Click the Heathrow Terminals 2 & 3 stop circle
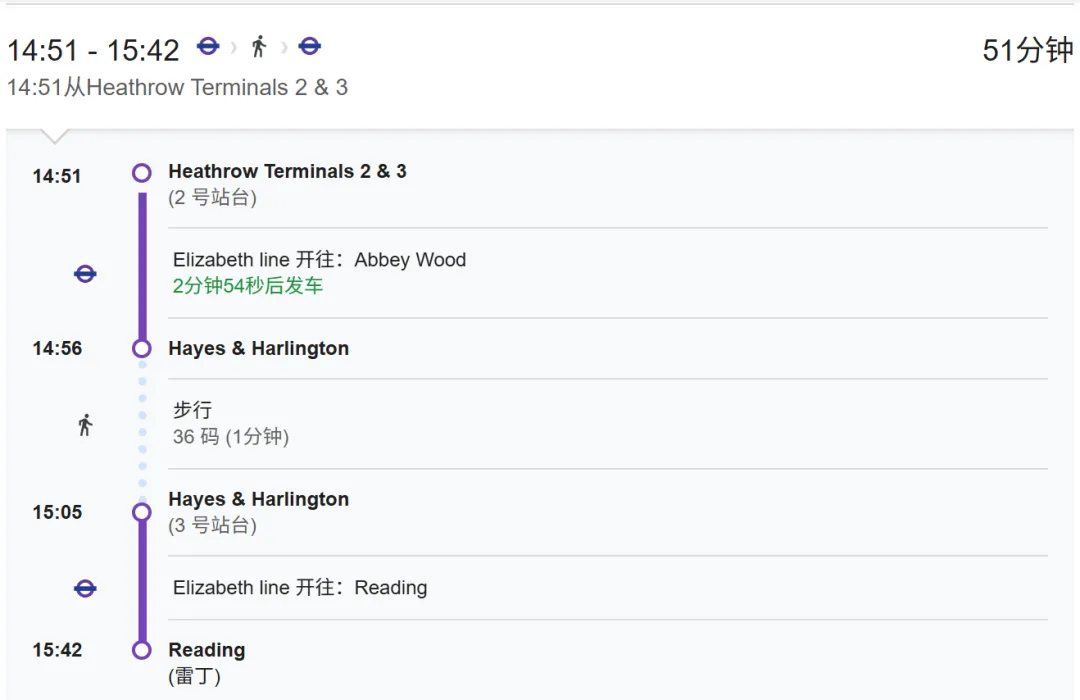 tap(142, 173)
